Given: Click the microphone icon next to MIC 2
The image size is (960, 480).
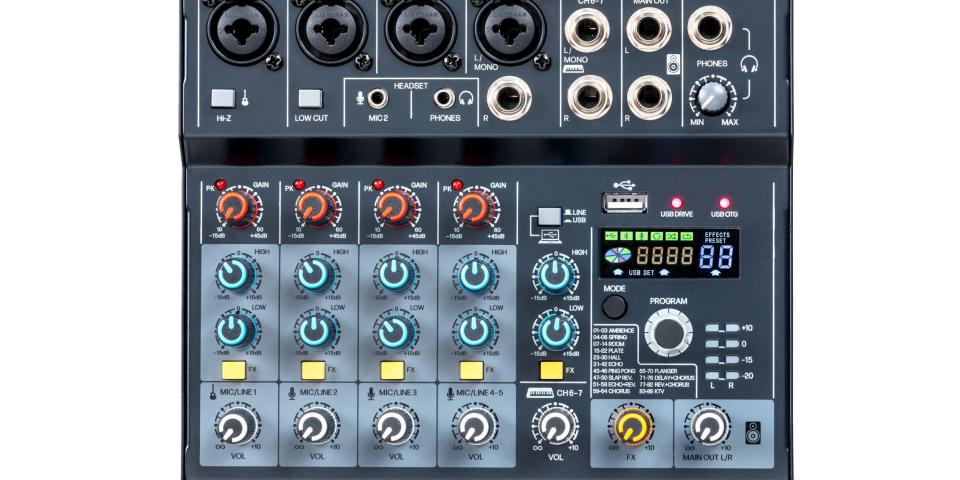Looking at the screenshot, I should [360, 98].
